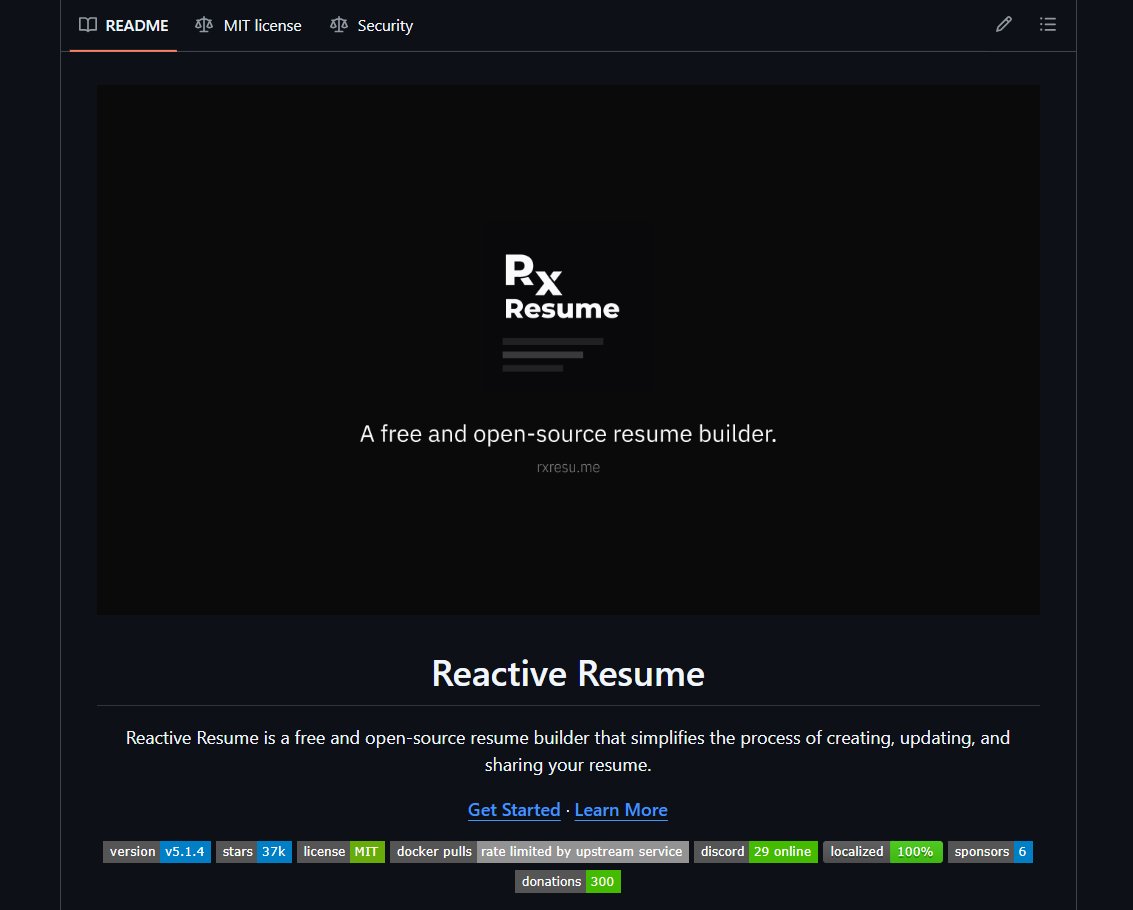Viewport: 1133px width, 910px height.
Task: Click the version v5.1.4 badge
Action: coord(157,851)
